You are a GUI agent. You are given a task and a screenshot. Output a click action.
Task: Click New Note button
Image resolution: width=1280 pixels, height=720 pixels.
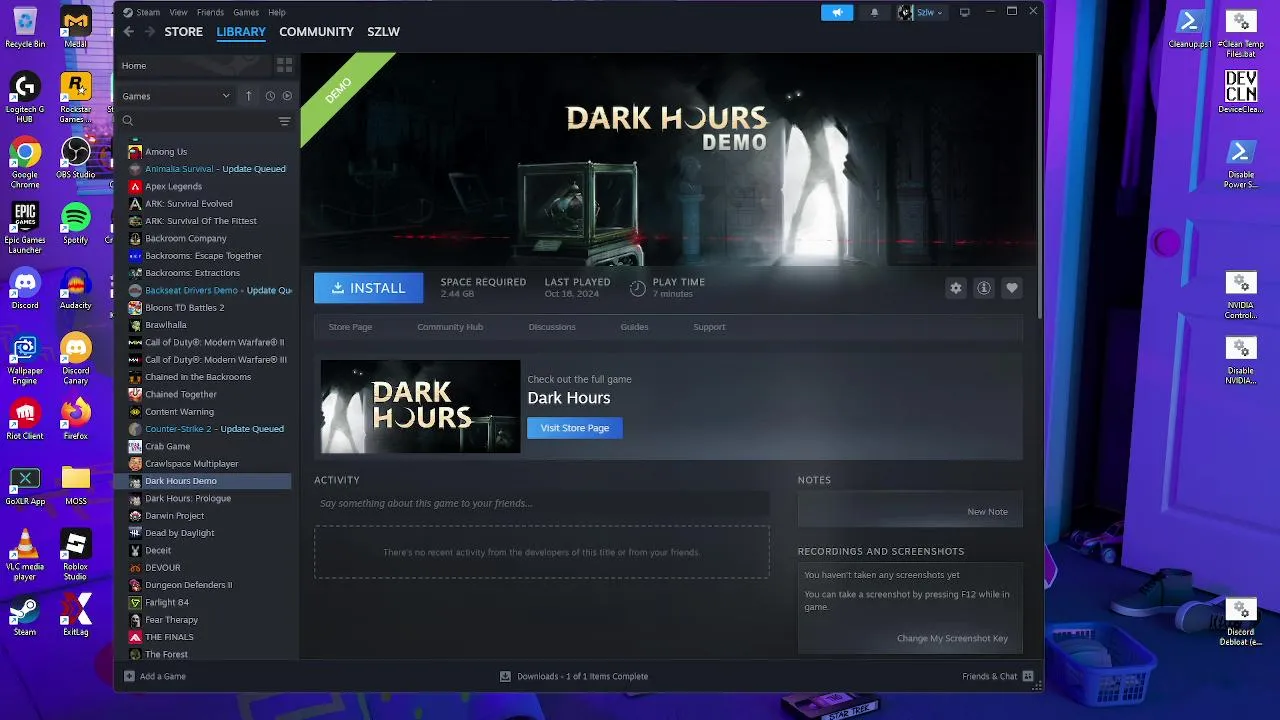(987, 512)
